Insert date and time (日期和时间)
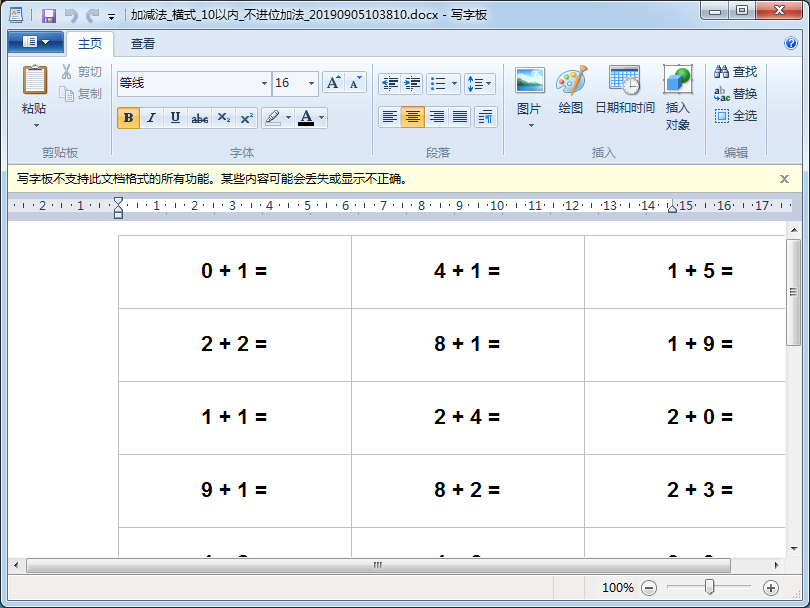Screen dimensions: 810x608 (624, 82)
